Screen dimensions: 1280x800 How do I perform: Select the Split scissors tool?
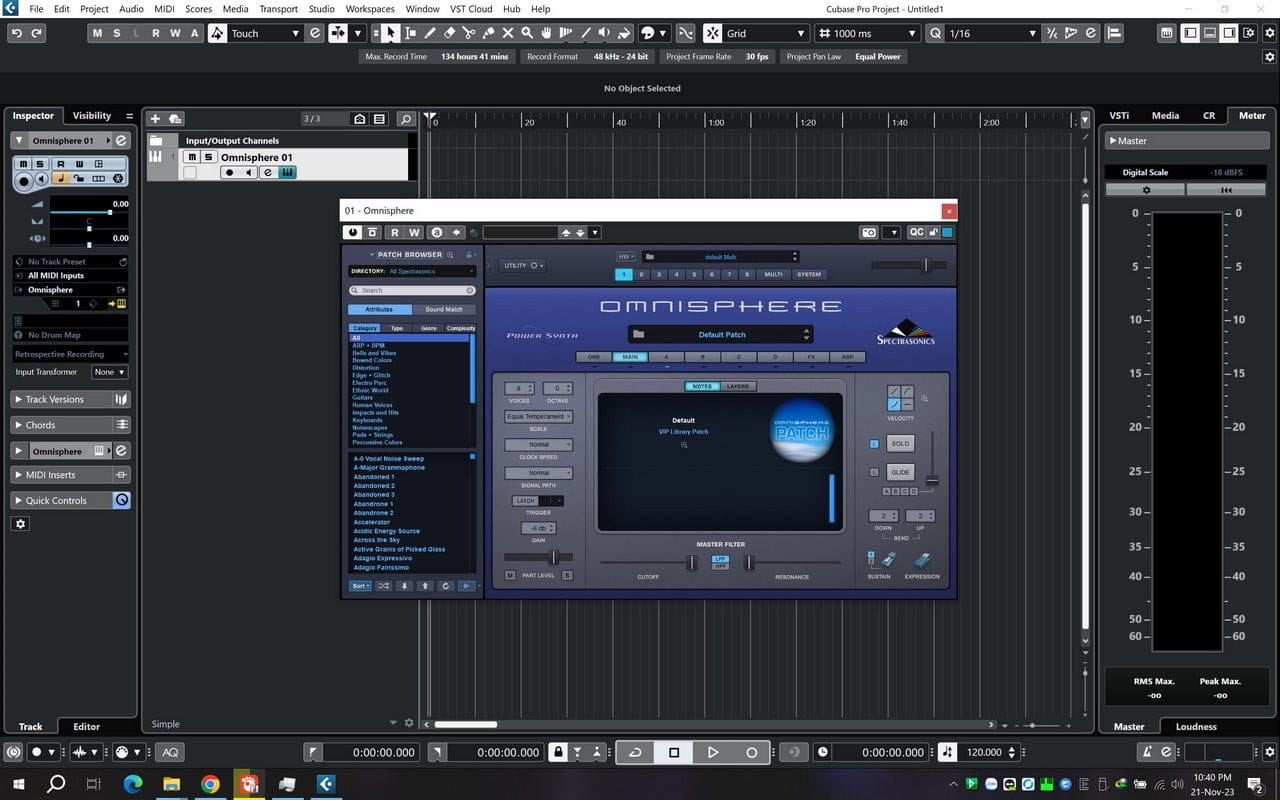coord(469,33)
